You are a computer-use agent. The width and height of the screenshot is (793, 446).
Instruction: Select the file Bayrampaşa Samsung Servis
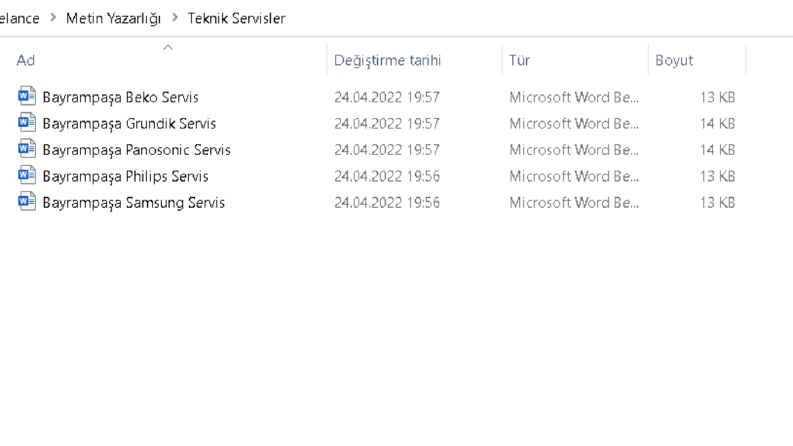pos(134,202)
